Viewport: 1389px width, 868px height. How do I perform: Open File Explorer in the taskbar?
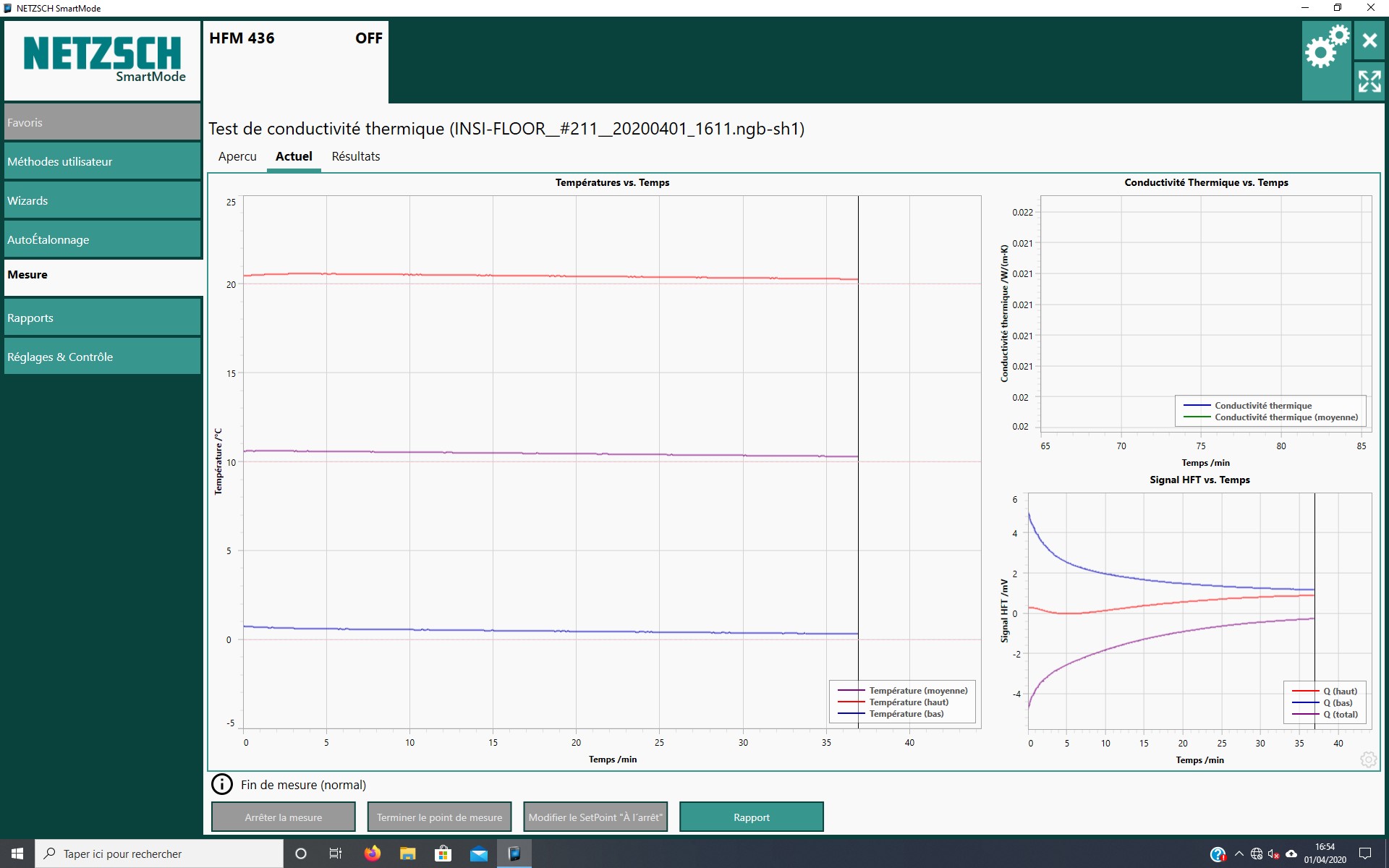tap(407, 854)
